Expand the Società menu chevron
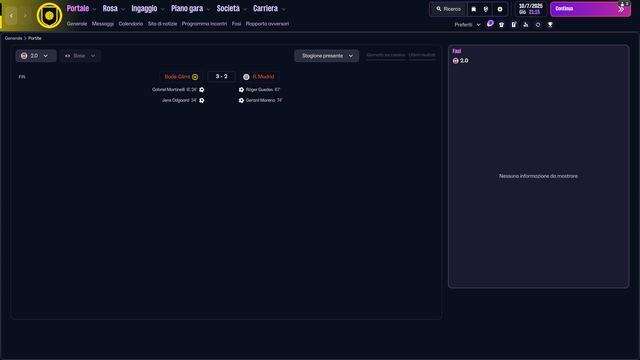Screen dimensions: 640x360 pos(245,9)
